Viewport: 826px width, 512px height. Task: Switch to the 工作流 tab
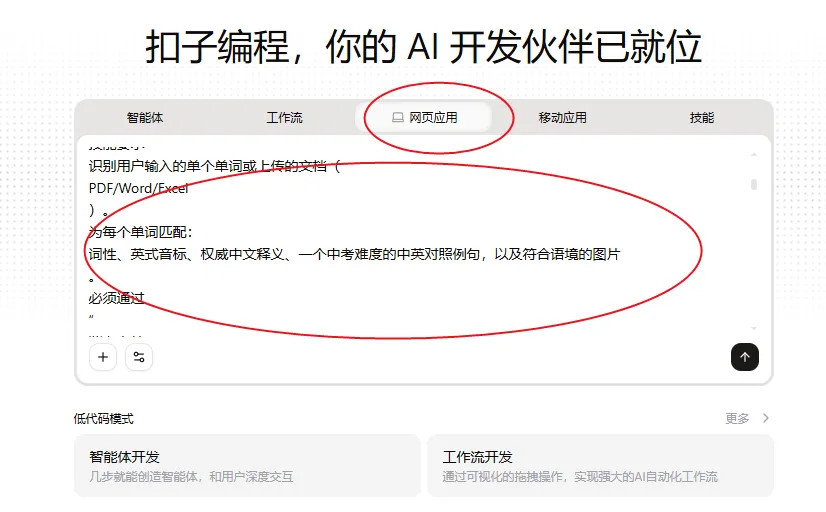coord(284,117)
